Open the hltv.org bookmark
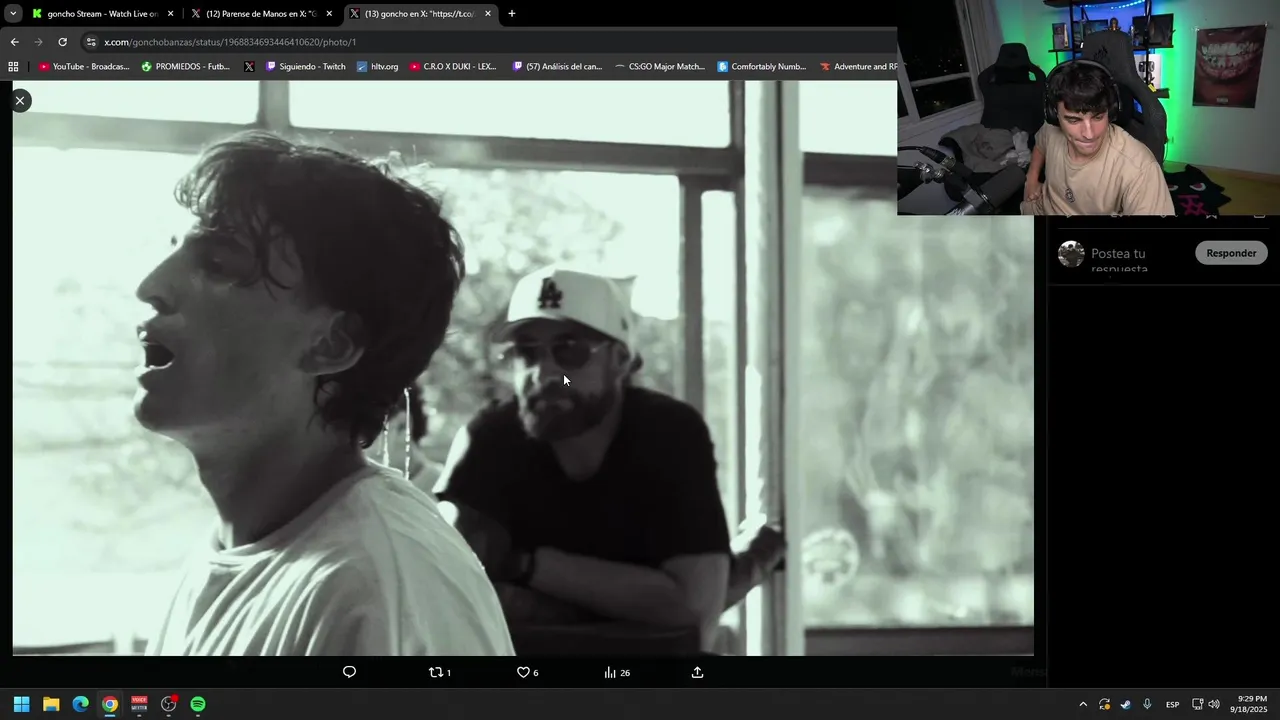This screenshot has width=1280, height=720. click(377, 67)
